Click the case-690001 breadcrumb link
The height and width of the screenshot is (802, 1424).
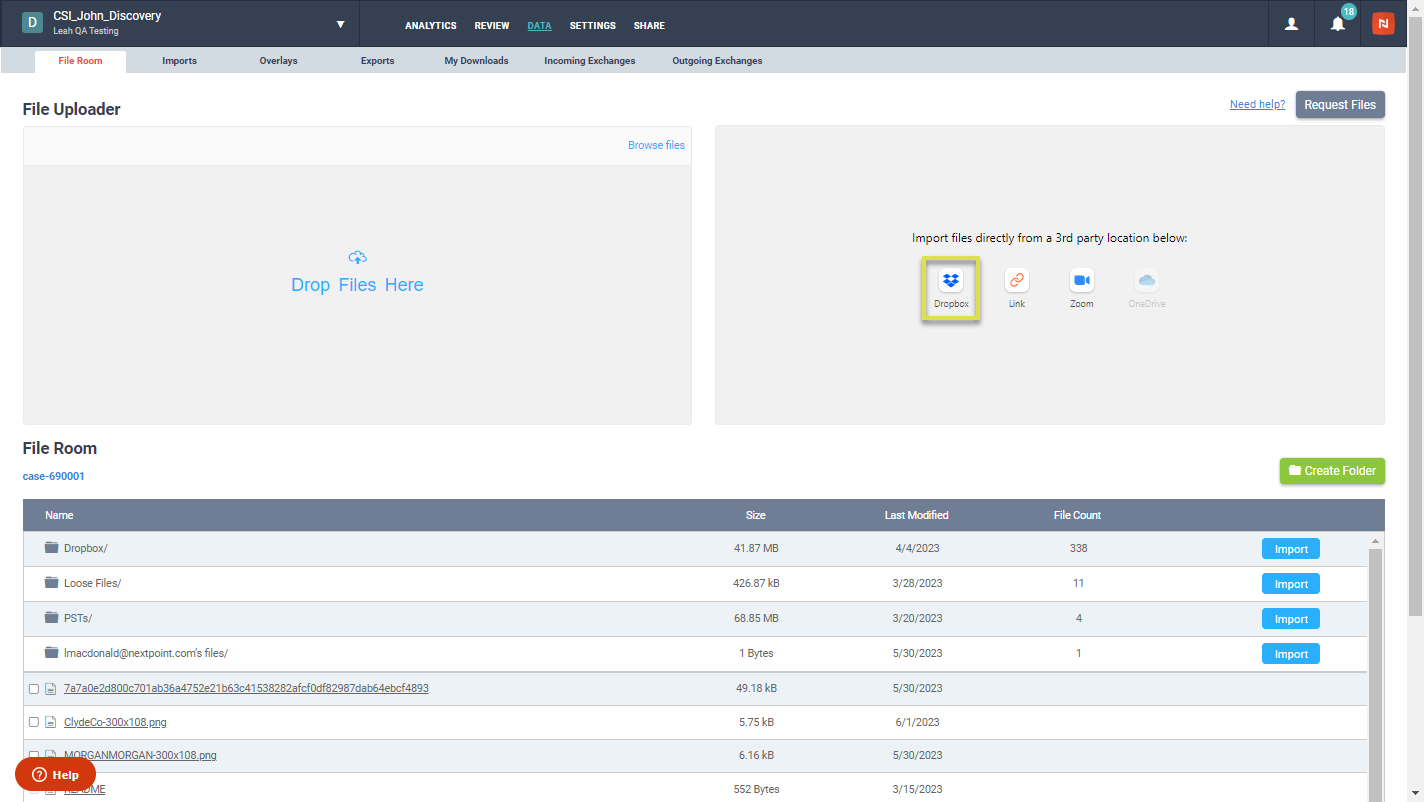click(x=54, y=476)
